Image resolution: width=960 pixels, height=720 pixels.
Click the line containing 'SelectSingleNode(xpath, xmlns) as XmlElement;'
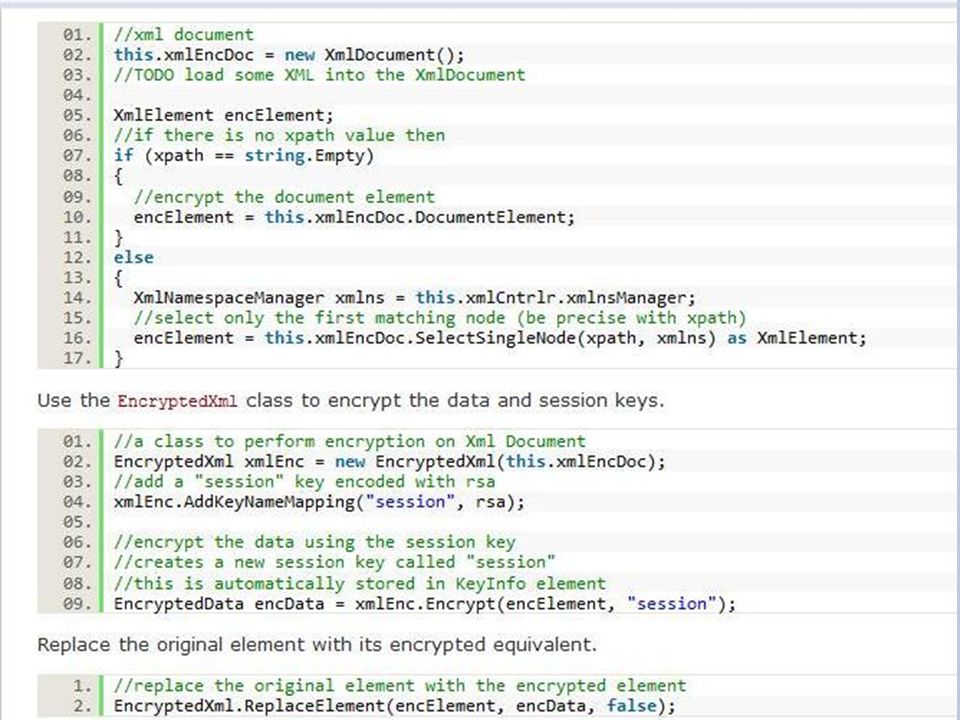coord(500,338)
